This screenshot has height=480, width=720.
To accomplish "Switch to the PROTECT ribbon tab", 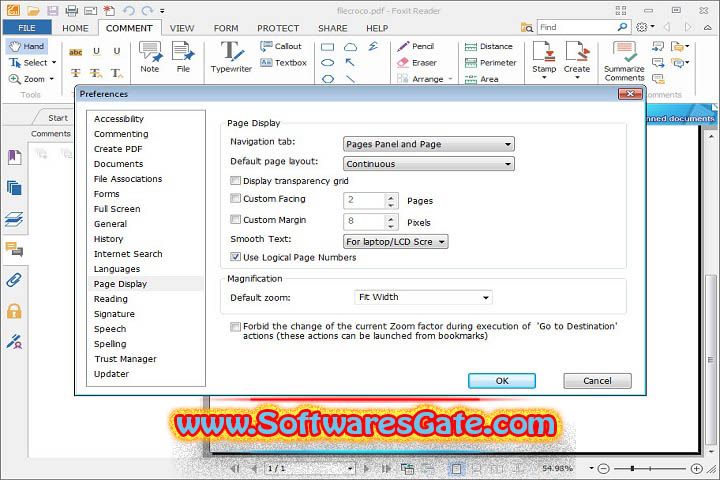I will click(x=278, y=28).
